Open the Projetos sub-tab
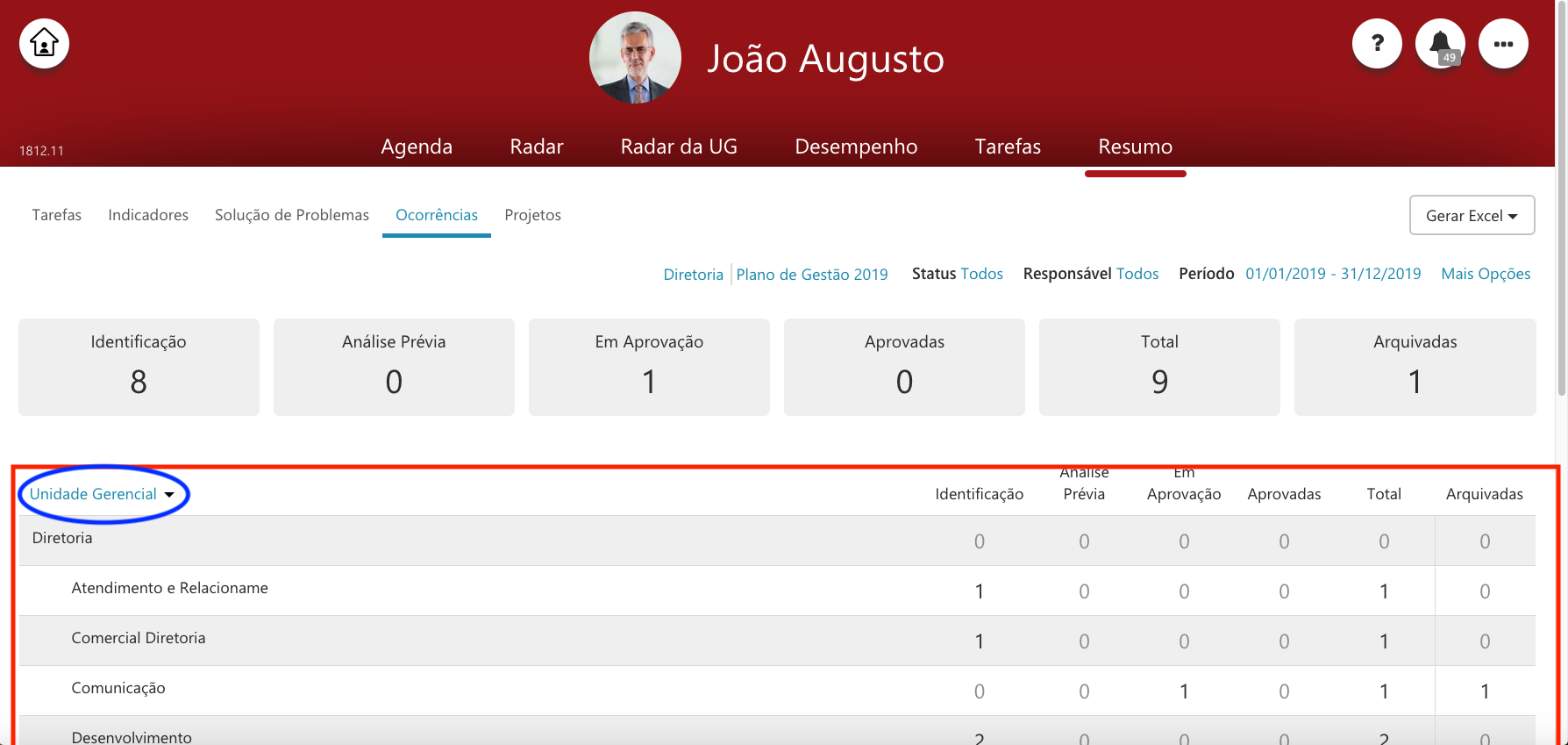Screen dimensions: 1568x745 (532, 215)
